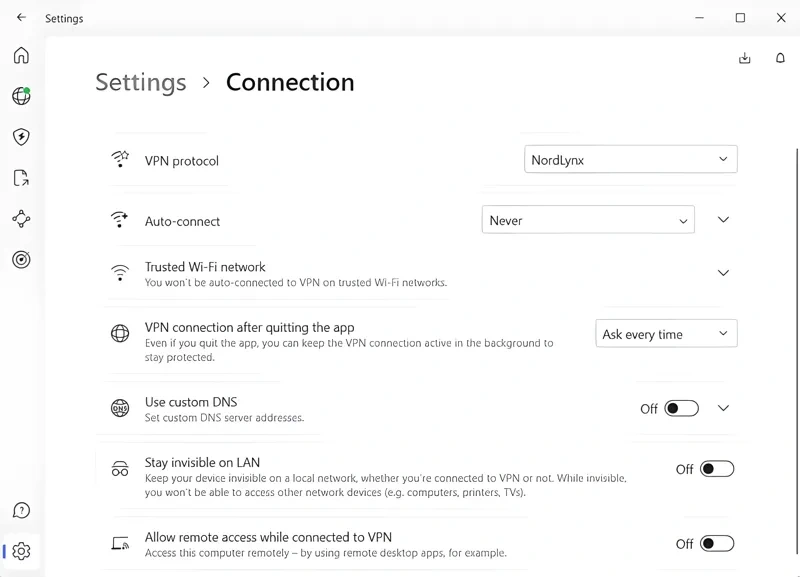Image resolution: width=800 pixels, height=577 pixels.
Task: Enable remote access while connected to VPN
Action: (x=716, y=543)
